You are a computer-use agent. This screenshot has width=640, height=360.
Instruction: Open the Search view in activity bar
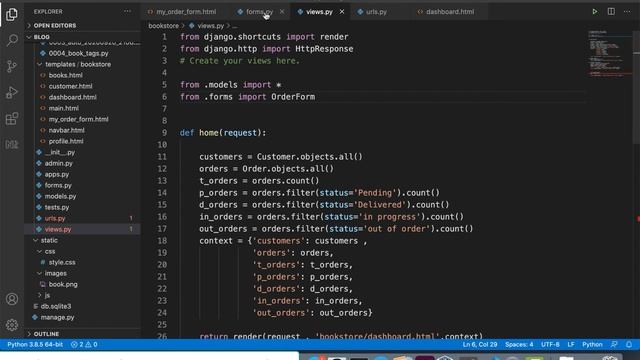coord(12,40)
